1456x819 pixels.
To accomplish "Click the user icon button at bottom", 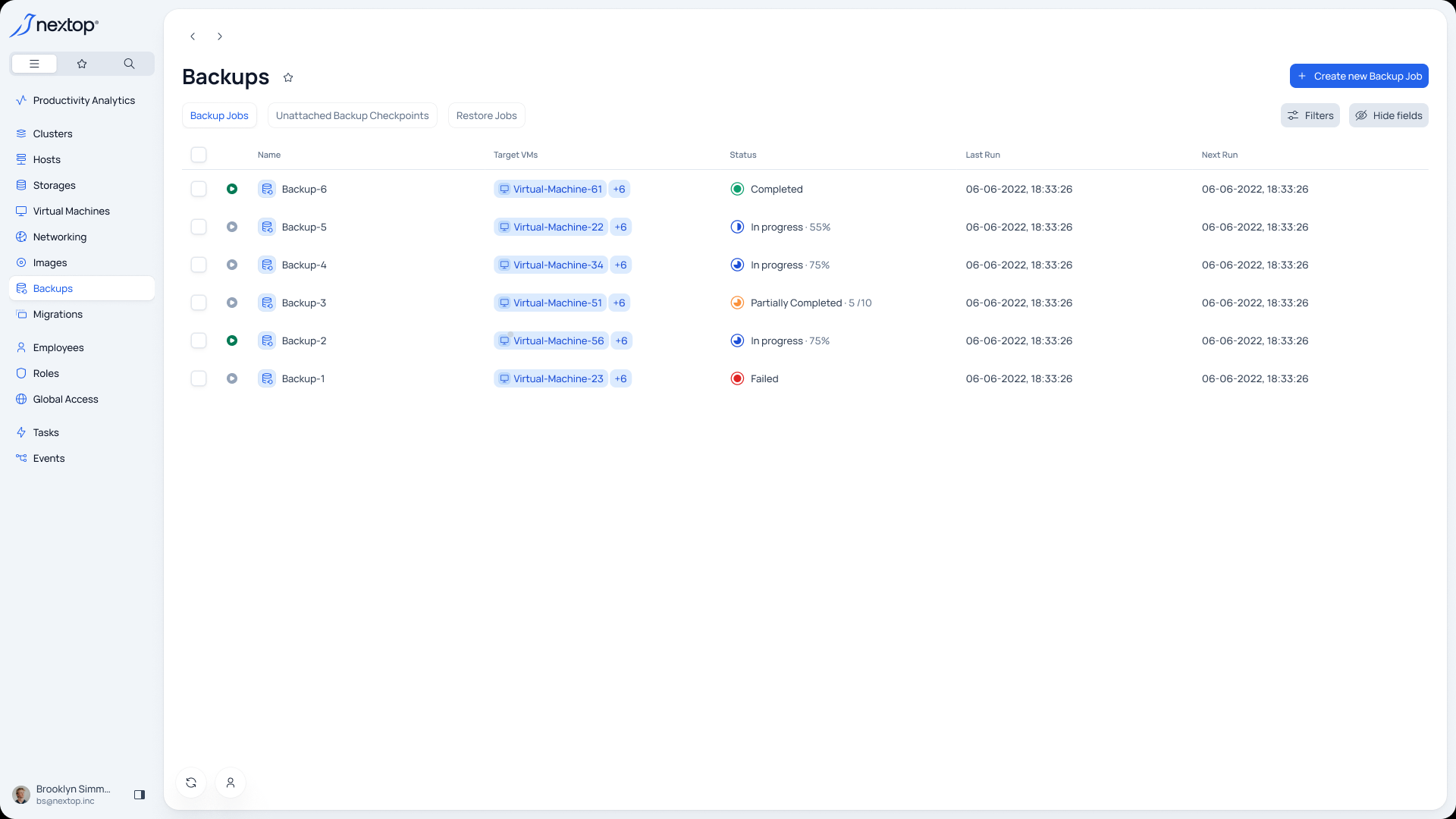I will tap(231, 783).
